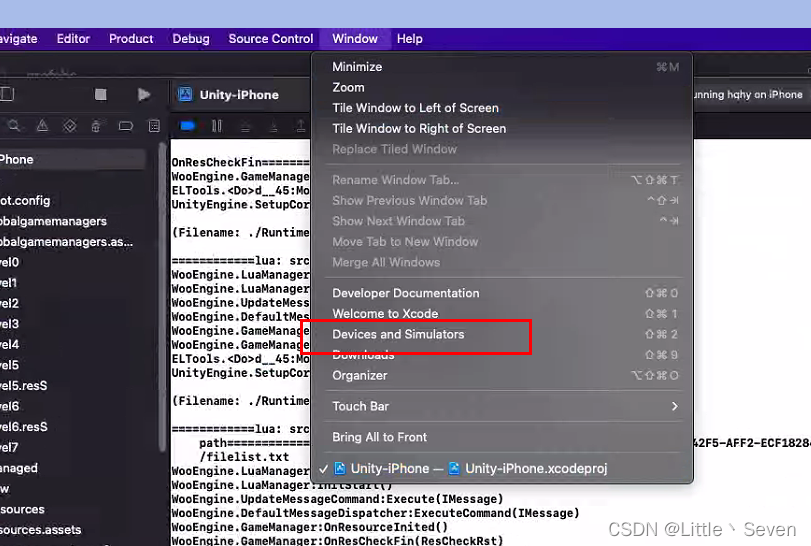Select the highlighted iPhone project row
The image size is (811, 546).
pos(72,159)
